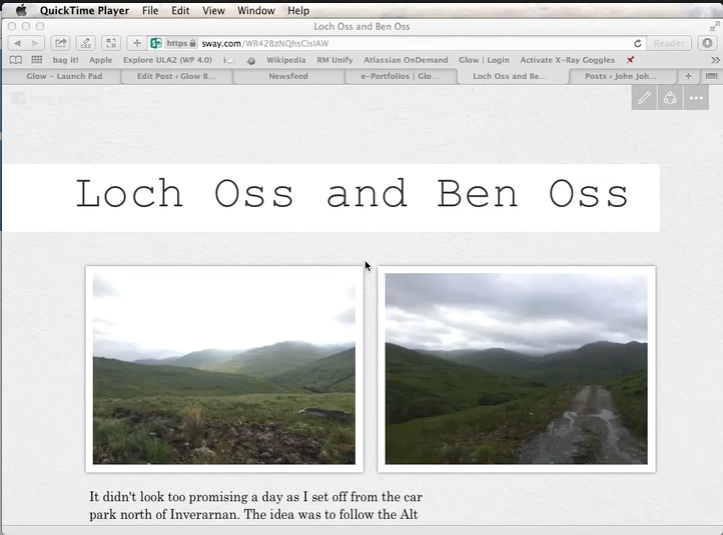
Task: Open the Sway more options ellipsis
Action: point(696,98)
